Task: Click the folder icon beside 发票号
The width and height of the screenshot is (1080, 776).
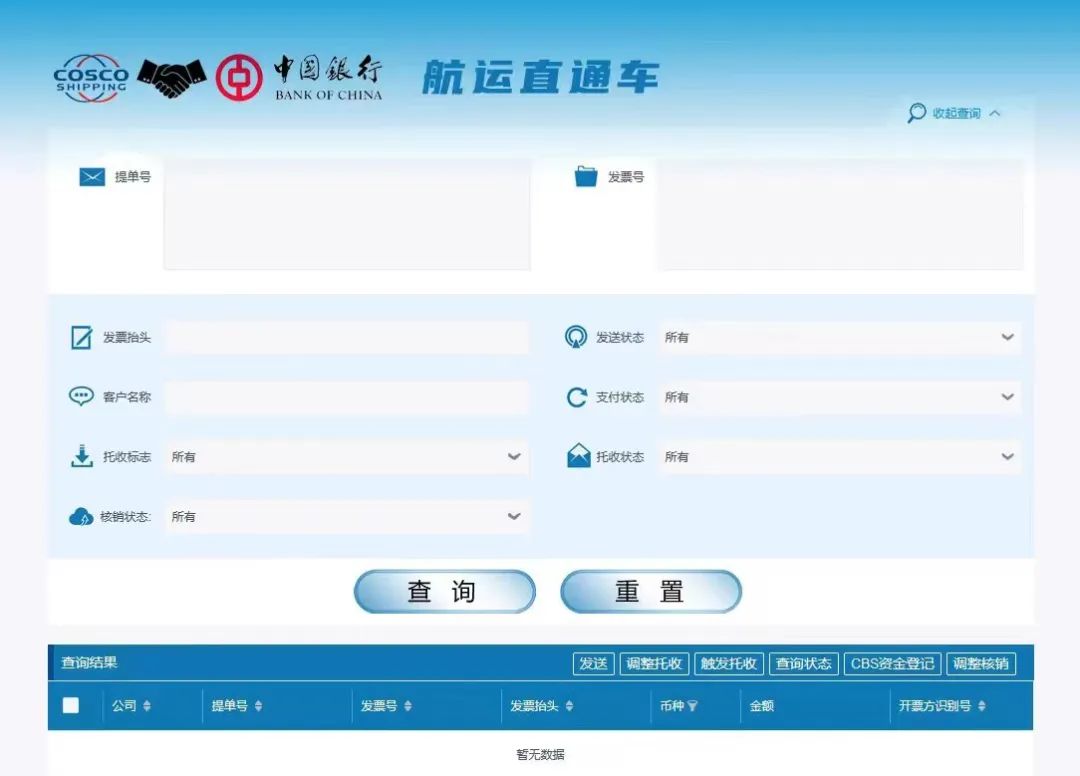Action: pos(586,177)
